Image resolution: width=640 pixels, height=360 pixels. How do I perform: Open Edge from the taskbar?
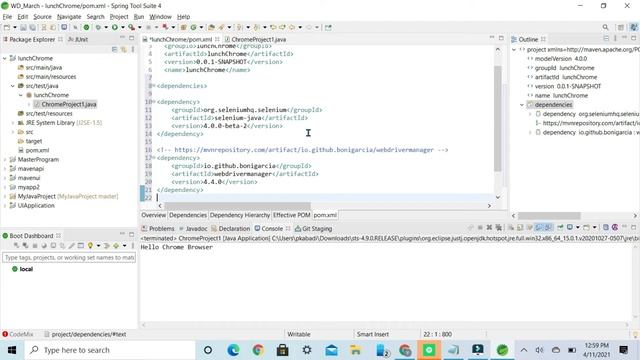pos(233,350)
